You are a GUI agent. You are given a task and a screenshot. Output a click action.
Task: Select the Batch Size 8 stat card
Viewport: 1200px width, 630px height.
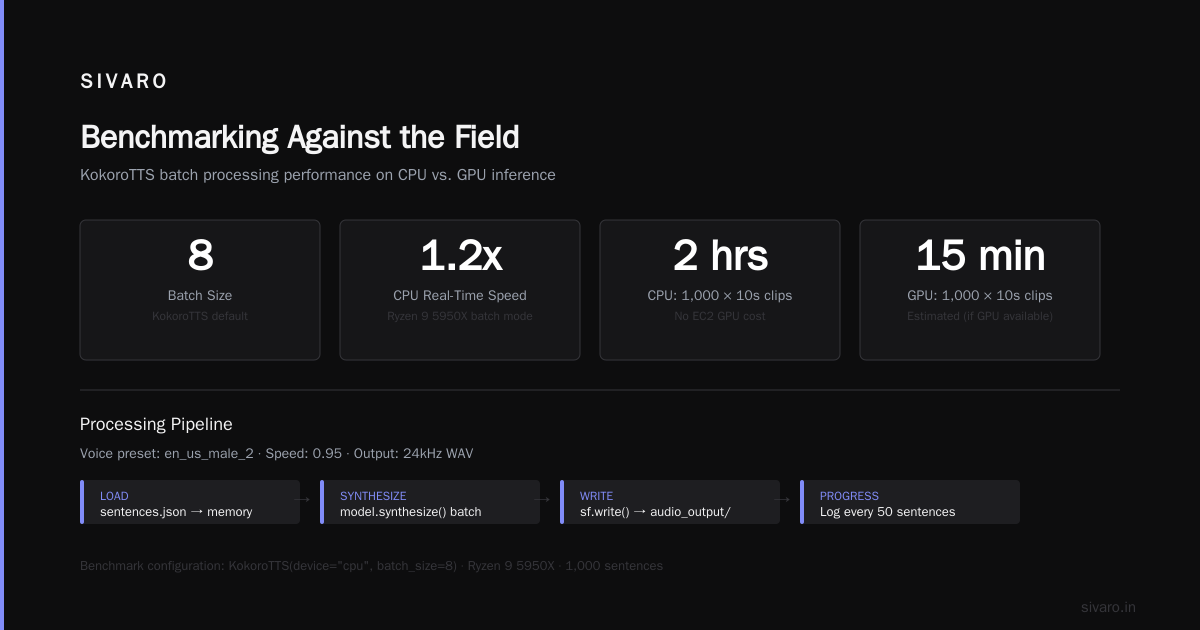coord(200,290)
